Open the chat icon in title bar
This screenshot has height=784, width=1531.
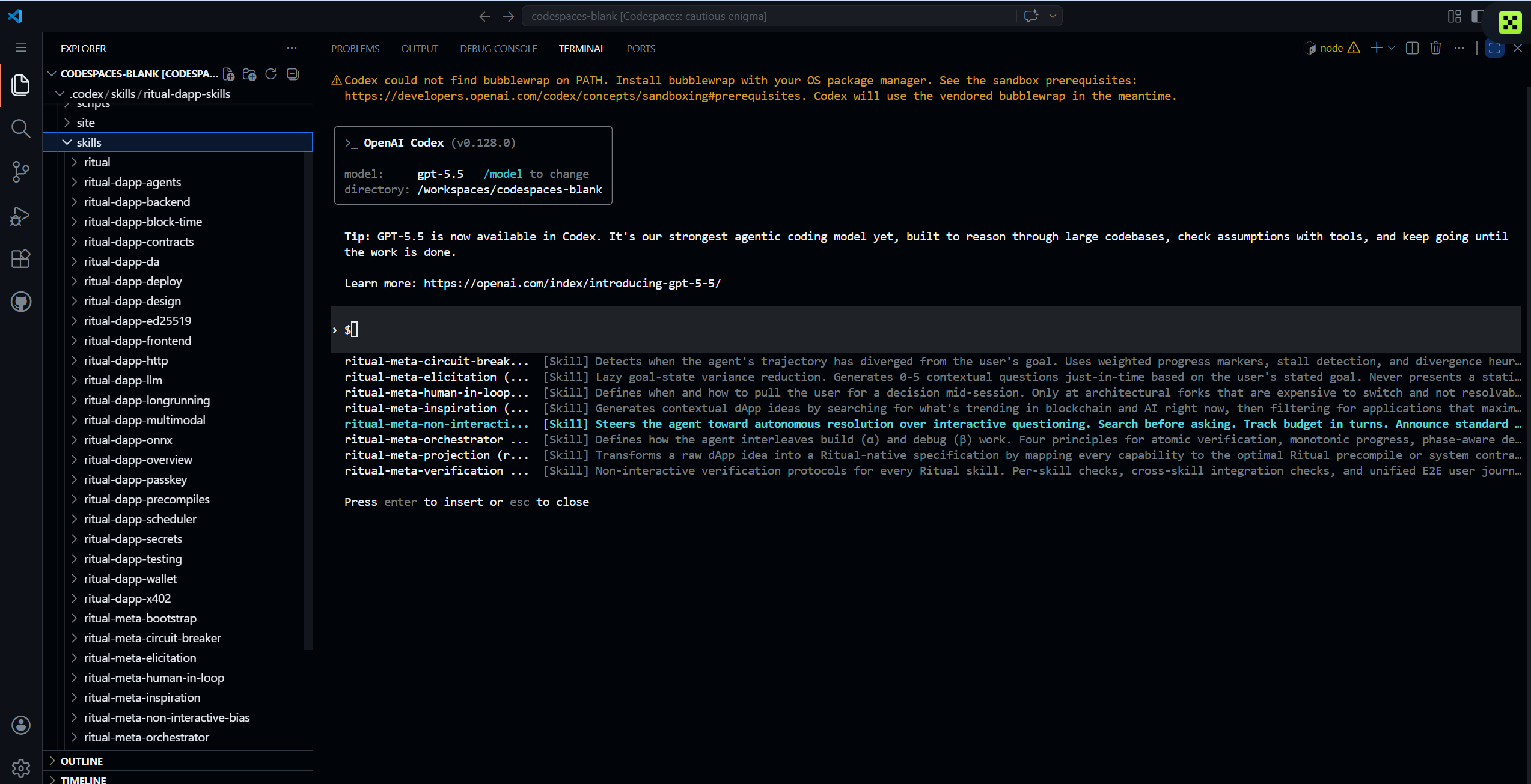coord(1031,16)
